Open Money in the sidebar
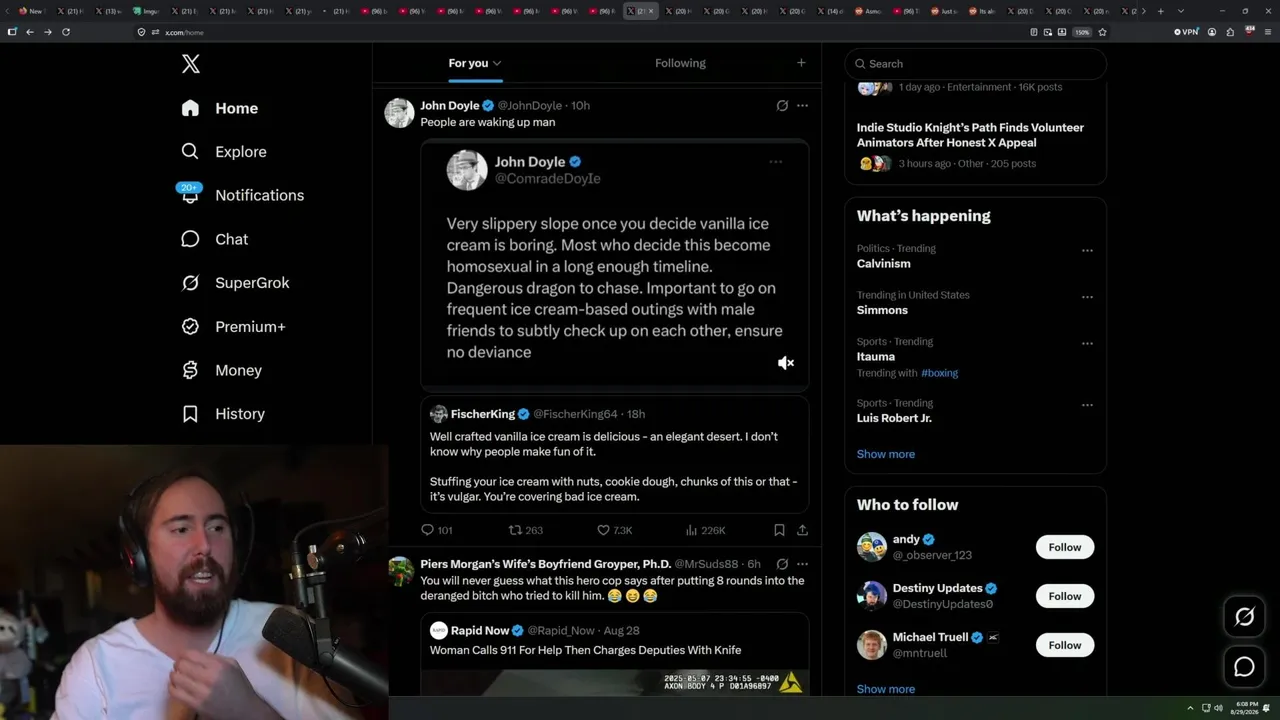Screen dimensions: 1280x720 point(221,370)
